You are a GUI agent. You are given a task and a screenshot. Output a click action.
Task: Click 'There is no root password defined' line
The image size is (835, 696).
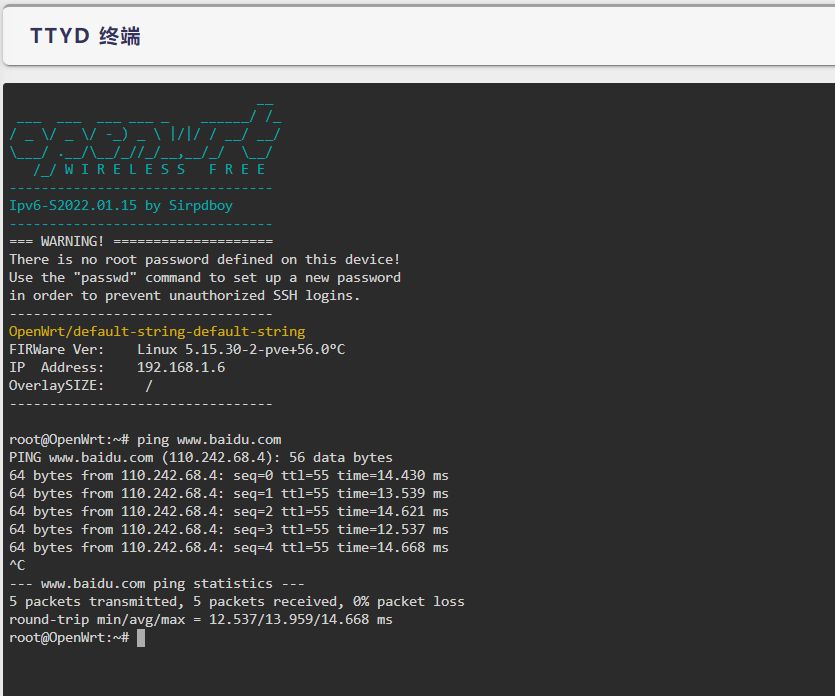pos(204,260)
